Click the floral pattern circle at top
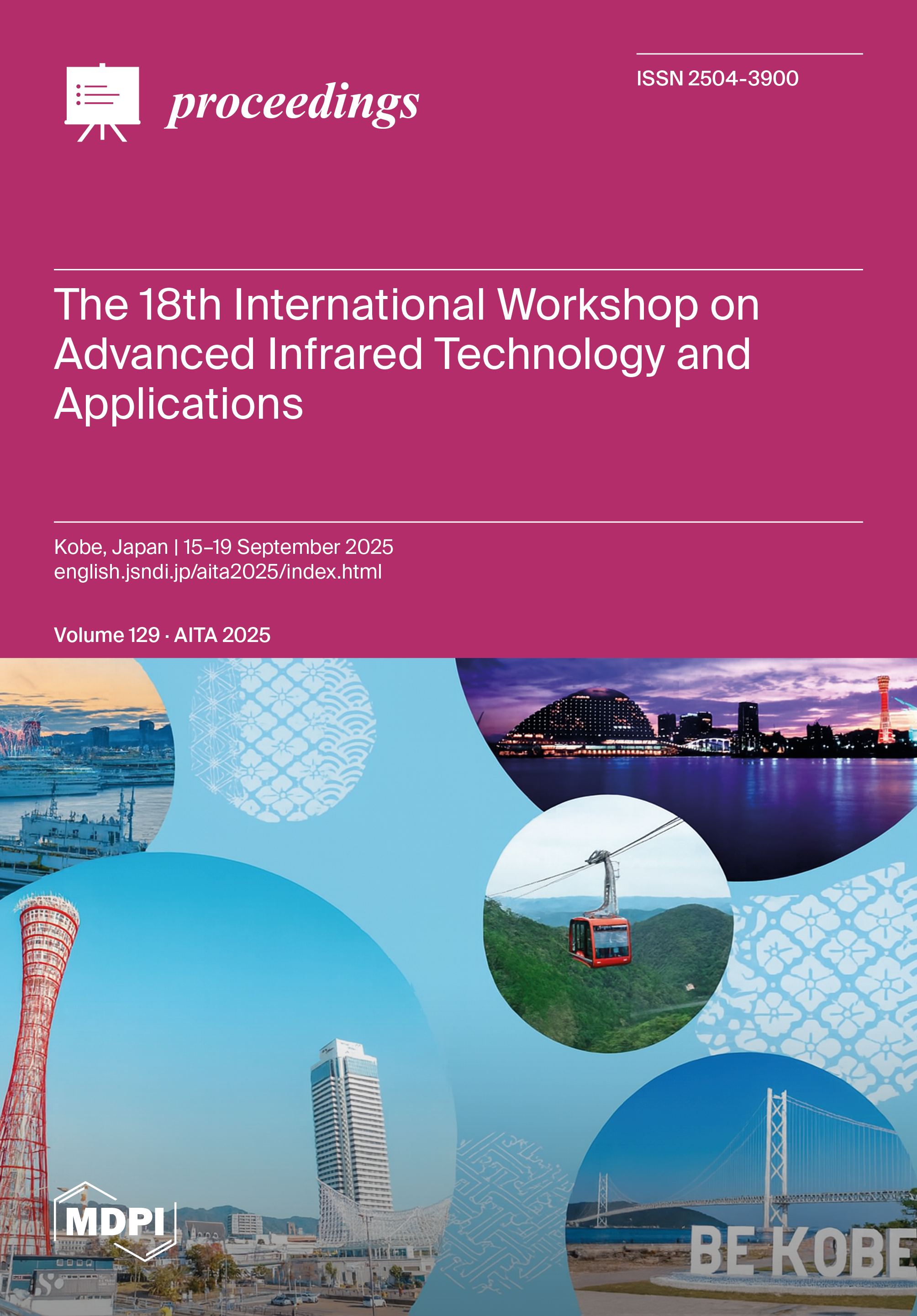Viewport: 917px width, 1316px height. 284,739
